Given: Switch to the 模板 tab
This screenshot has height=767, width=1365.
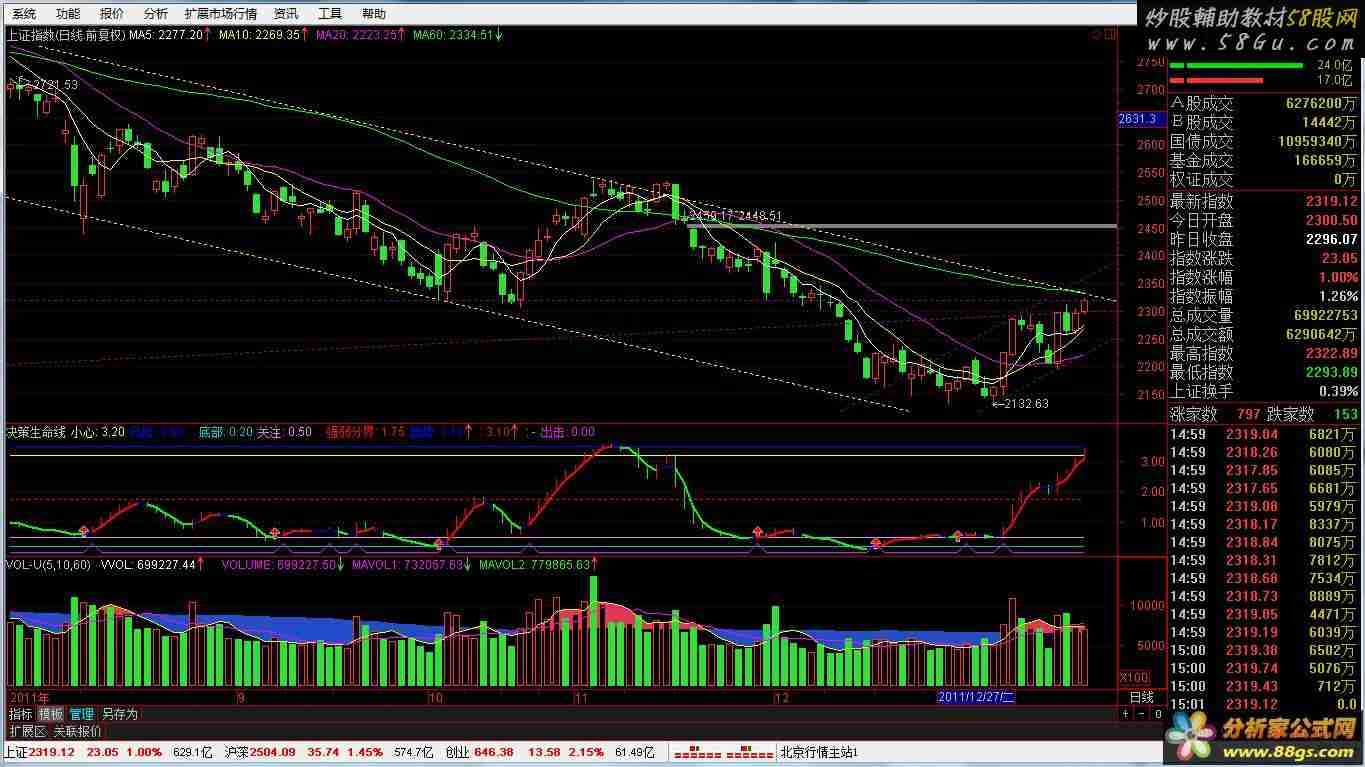Looking at the screenshot, I should coord(51,714).
